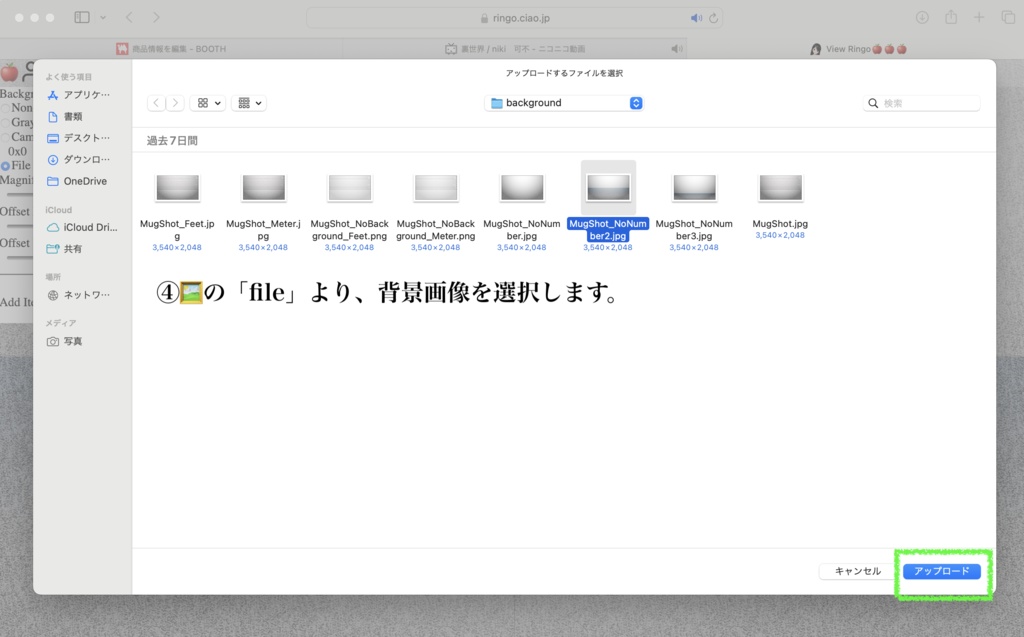Select MugShot_NoBackground_Meter.png thumbnail
1024x637 pixels.
tap(436, 188)
